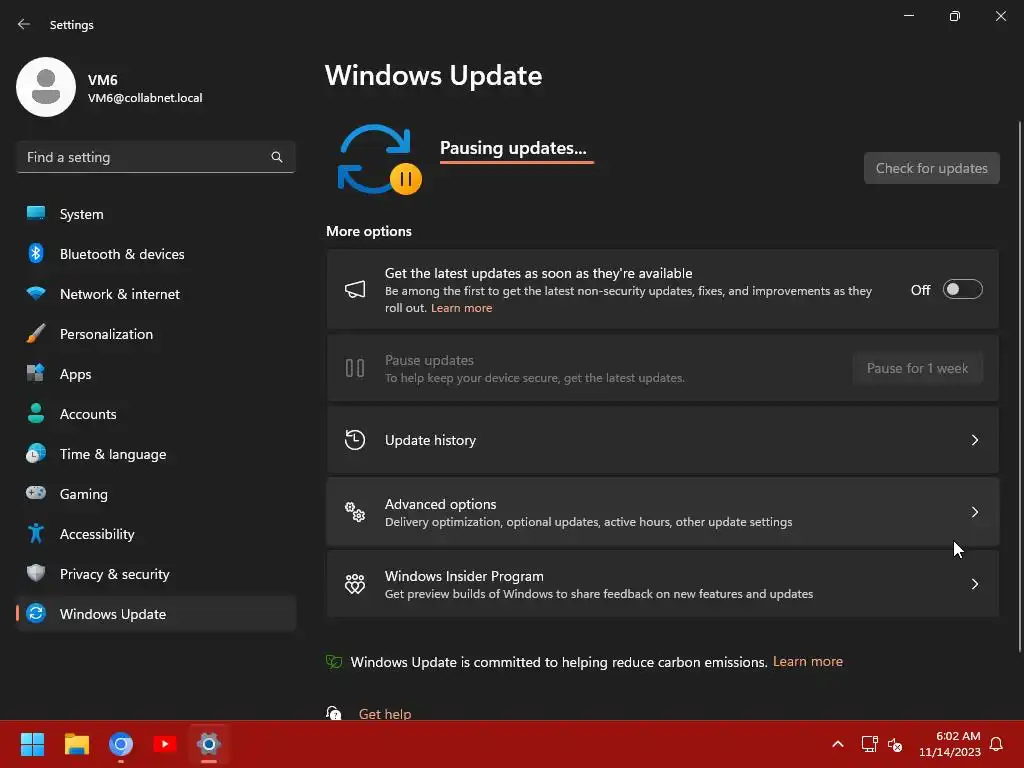
Task: Click the notification bell in system tray
Action: tap(996, 744)
